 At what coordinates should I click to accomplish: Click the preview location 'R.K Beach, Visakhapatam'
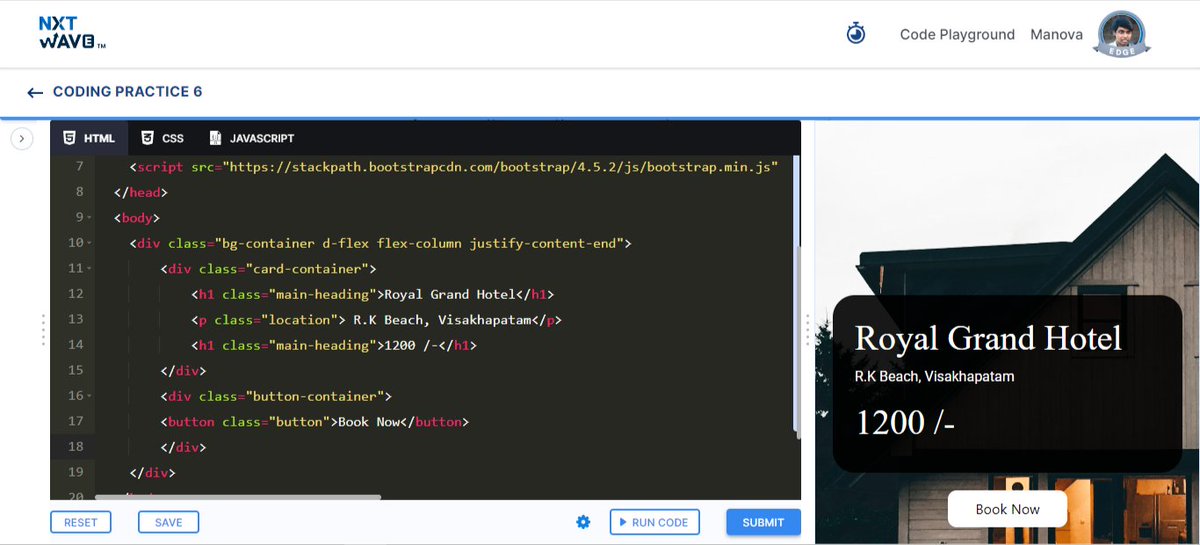(935, 377)
